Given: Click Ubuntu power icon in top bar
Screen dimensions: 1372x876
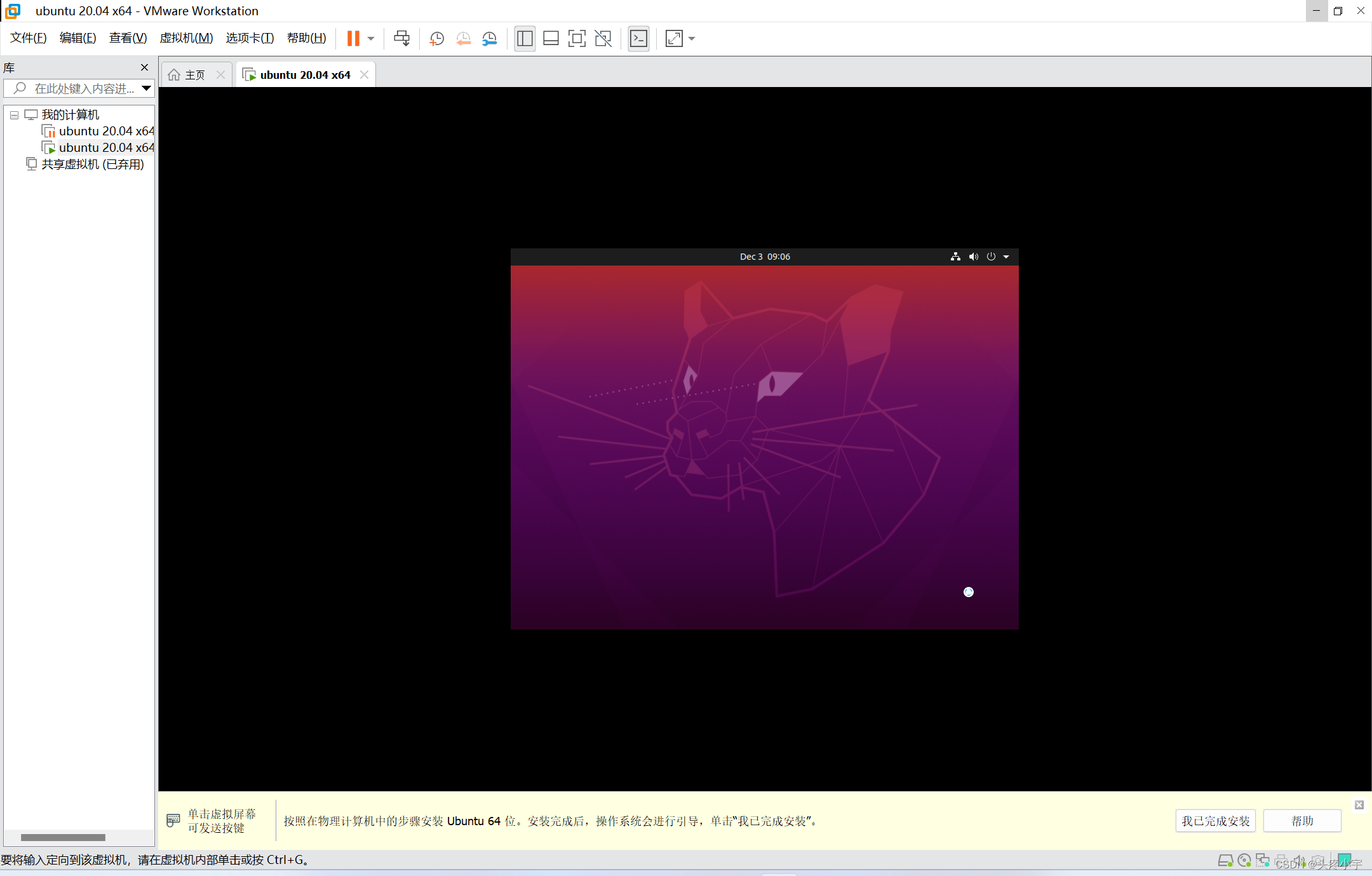Looking at the screenshot, I should pyautogui.click(x=991, y=257).
